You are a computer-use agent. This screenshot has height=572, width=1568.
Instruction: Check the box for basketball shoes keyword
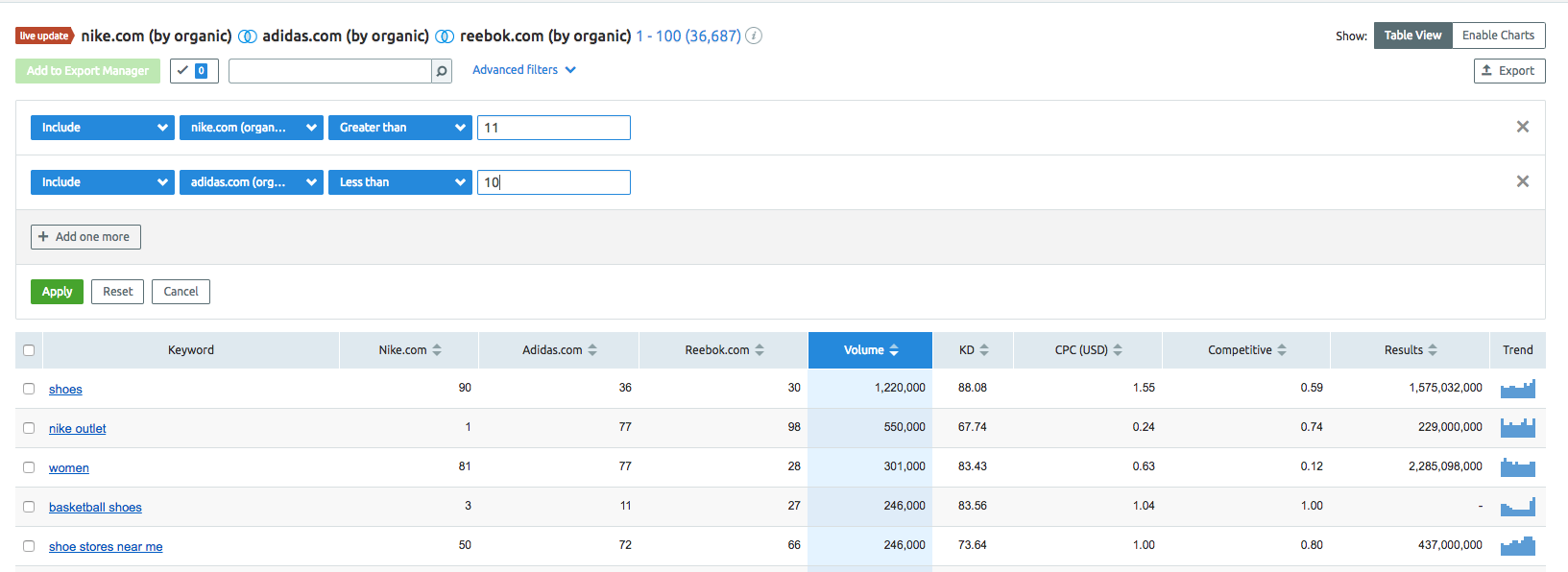coord(29,507)
